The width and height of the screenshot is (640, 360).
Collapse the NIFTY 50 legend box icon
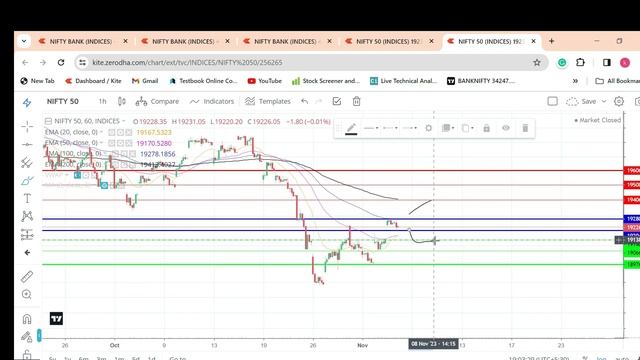pyautogui.click(x=48, y=121)
